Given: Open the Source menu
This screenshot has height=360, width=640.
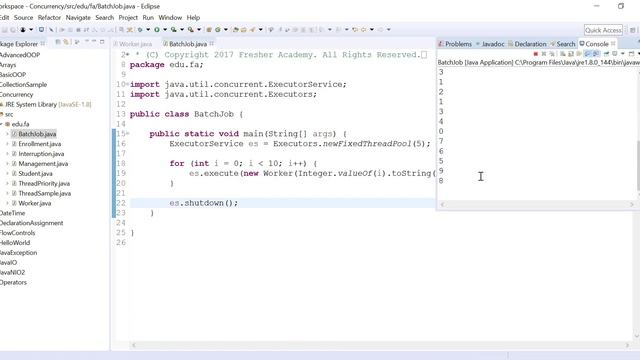Looking at the screenshot, I should pos(23,18).
